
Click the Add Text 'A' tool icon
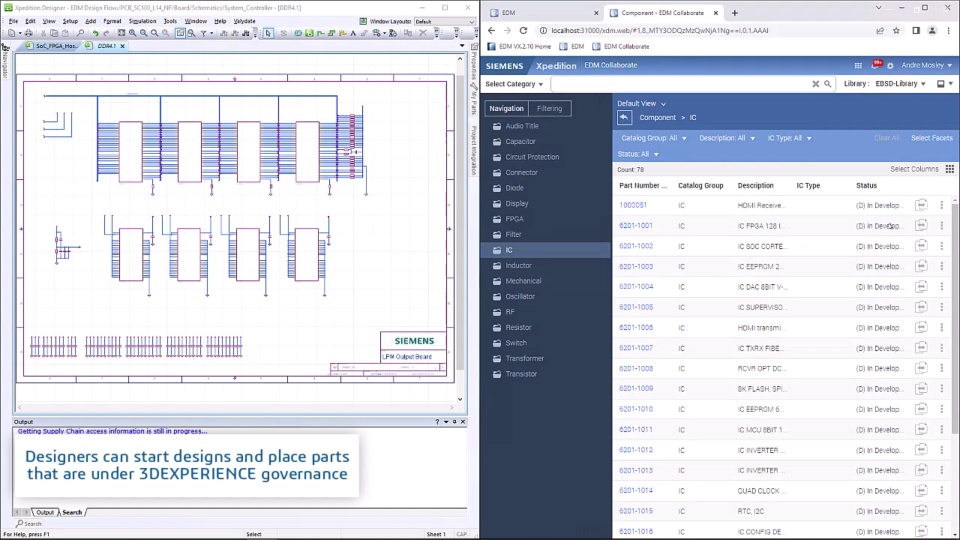coord(353,33)
